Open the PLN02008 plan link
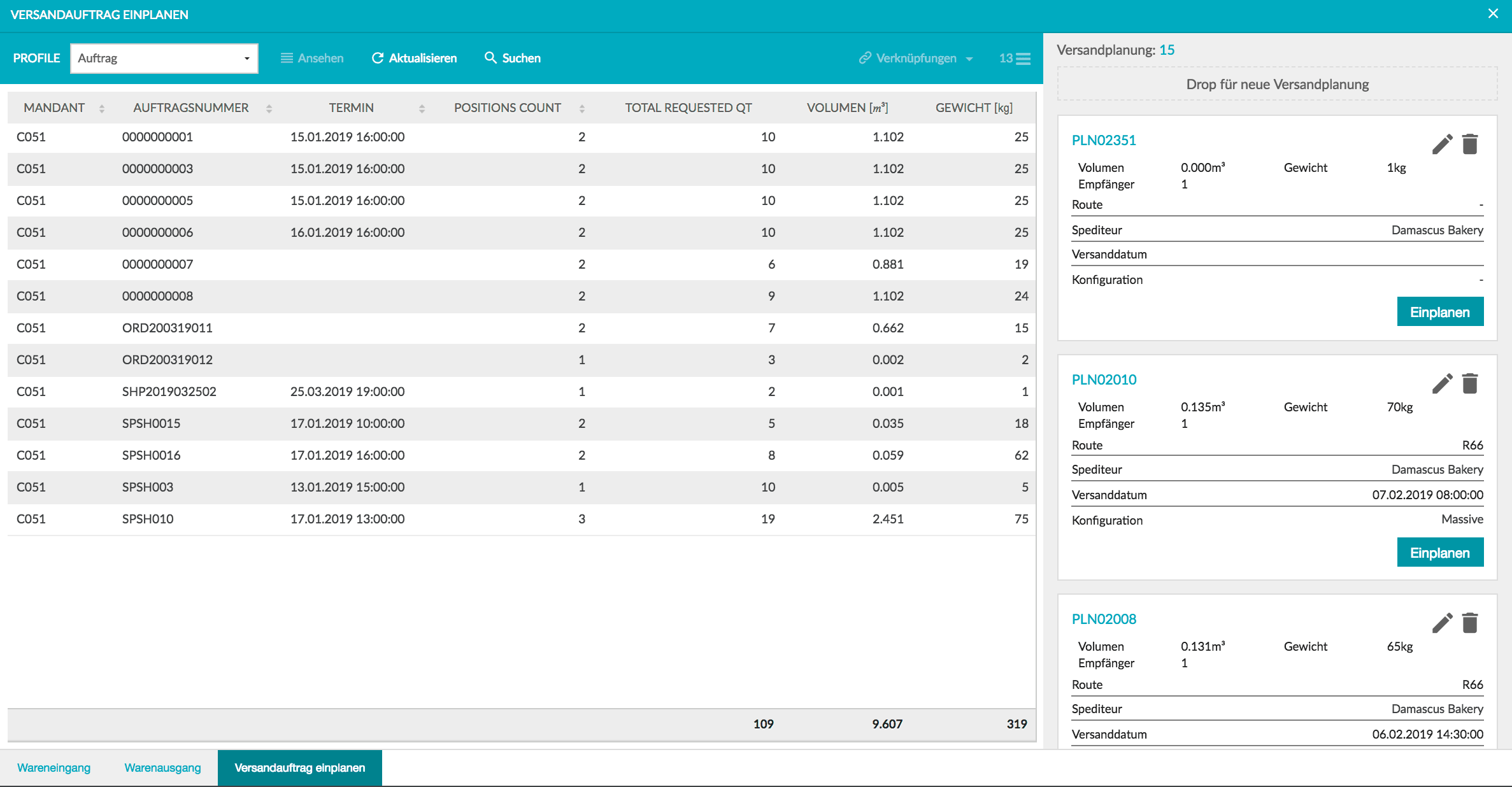Viewport: 1512px width, 787px height. click(1104, 619)
